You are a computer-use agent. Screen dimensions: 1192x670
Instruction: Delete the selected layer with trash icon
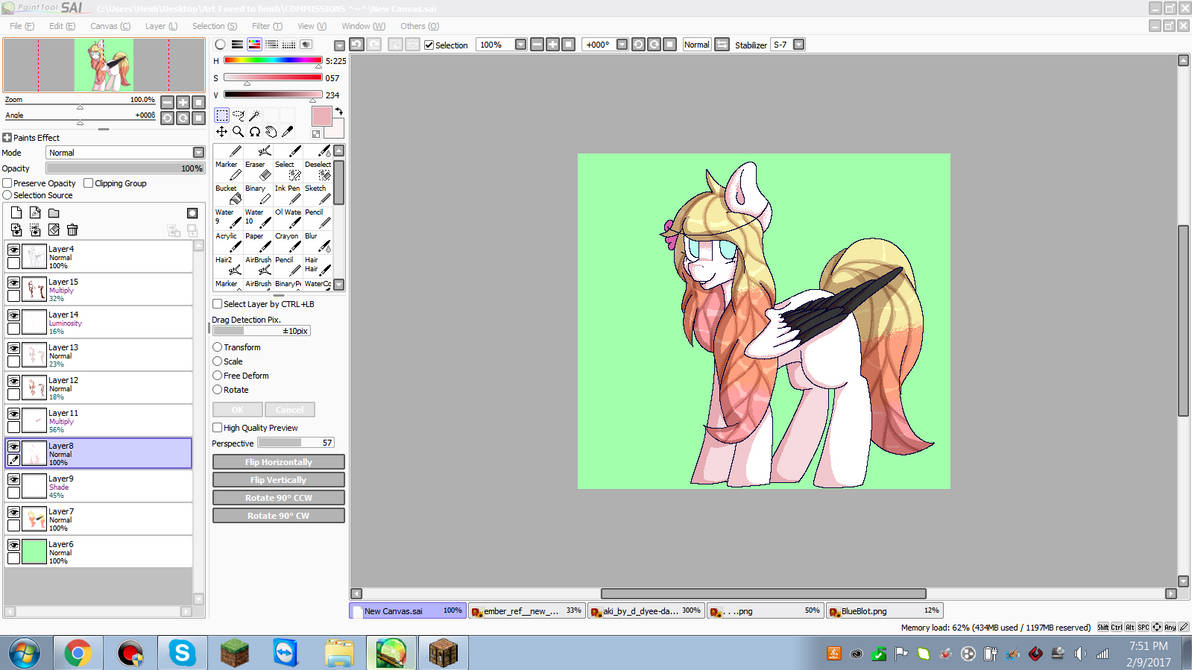[x=72, y=230]
